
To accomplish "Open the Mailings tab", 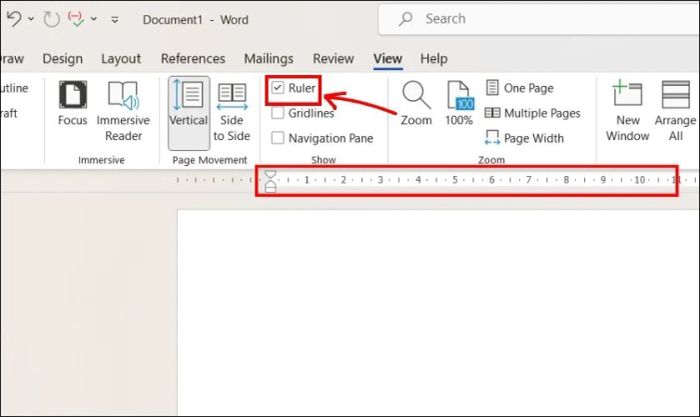I will [x=268, y=58].
